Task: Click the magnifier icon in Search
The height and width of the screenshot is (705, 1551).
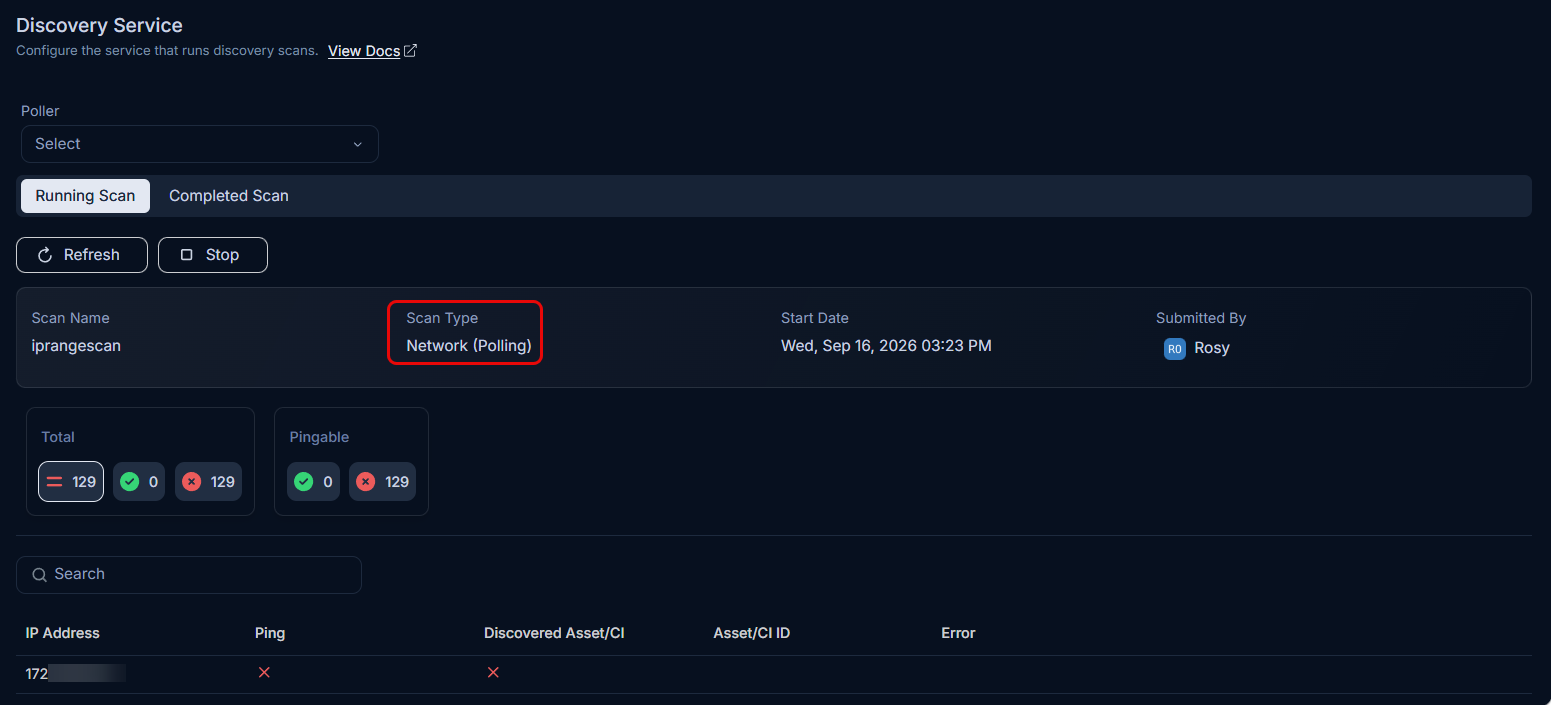Action: 40,575
